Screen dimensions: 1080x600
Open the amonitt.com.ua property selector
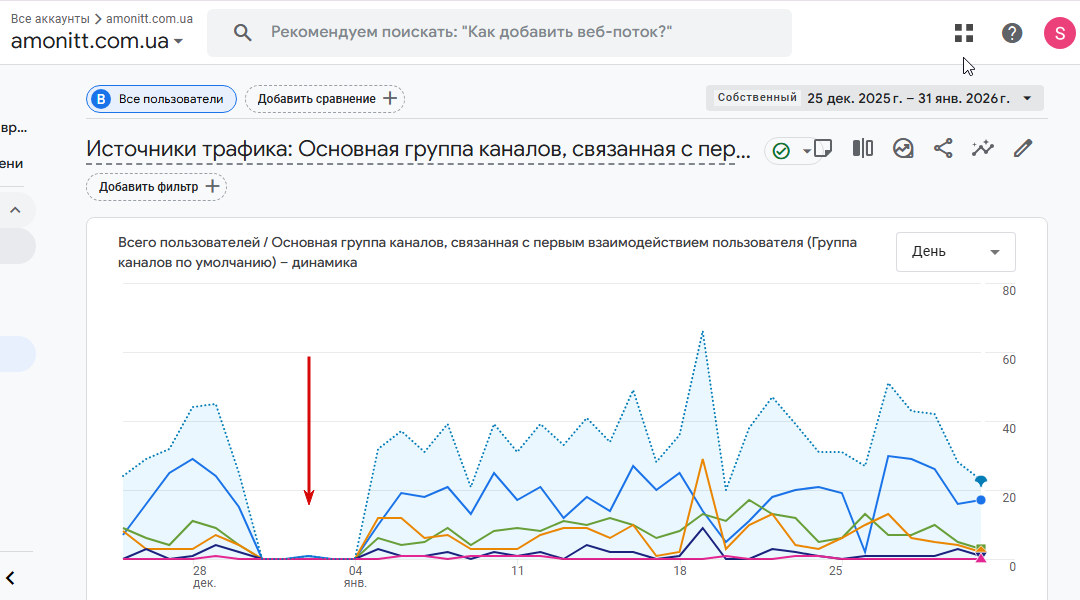coord(97,41)
